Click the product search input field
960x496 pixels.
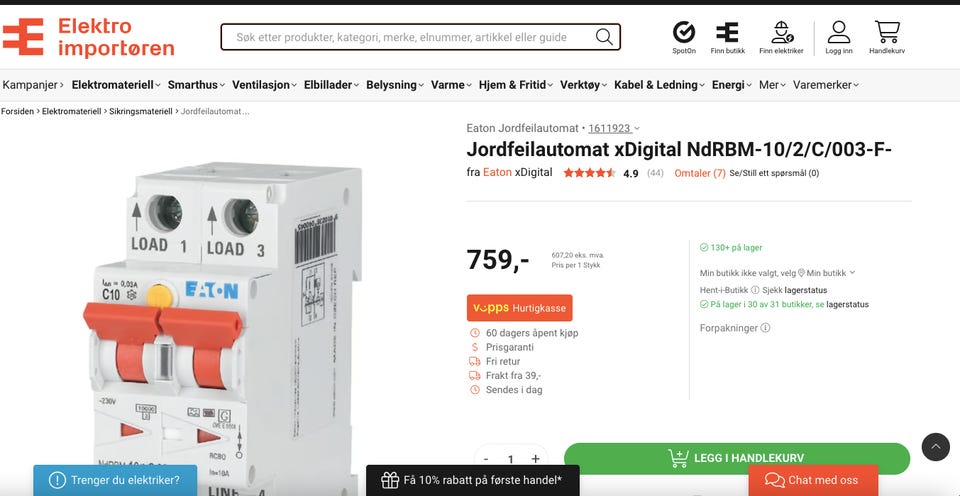click(407, 37)
